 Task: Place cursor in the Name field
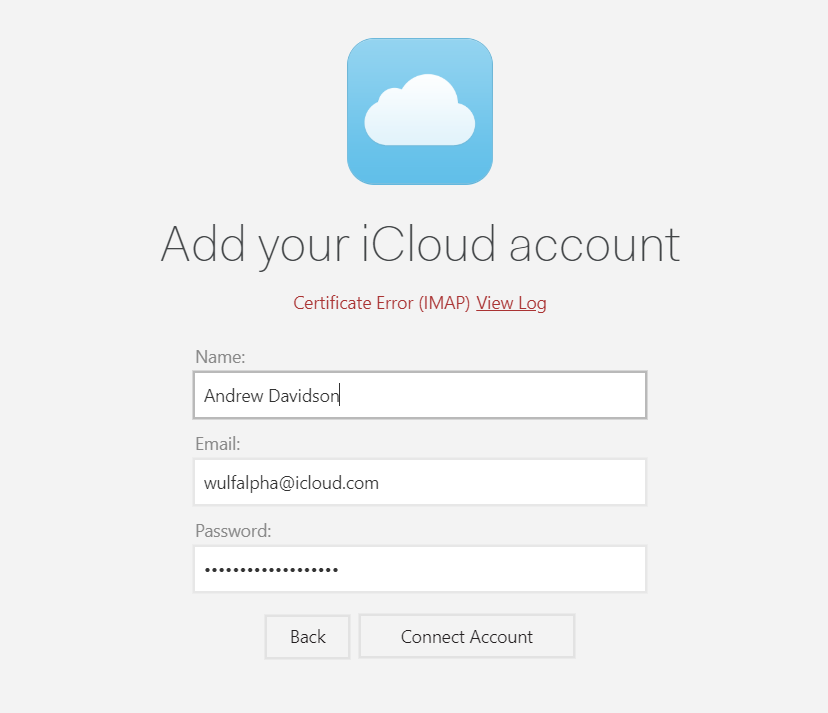click(x=420, y=395)
